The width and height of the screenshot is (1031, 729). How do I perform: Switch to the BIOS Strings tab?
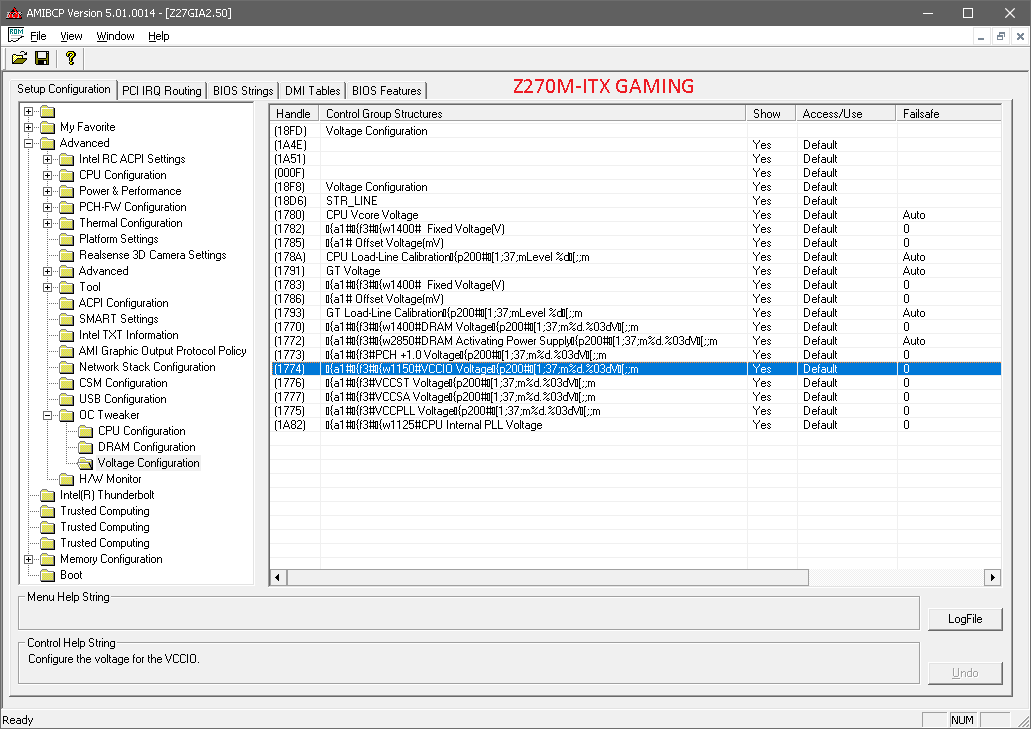pos(243,91)
